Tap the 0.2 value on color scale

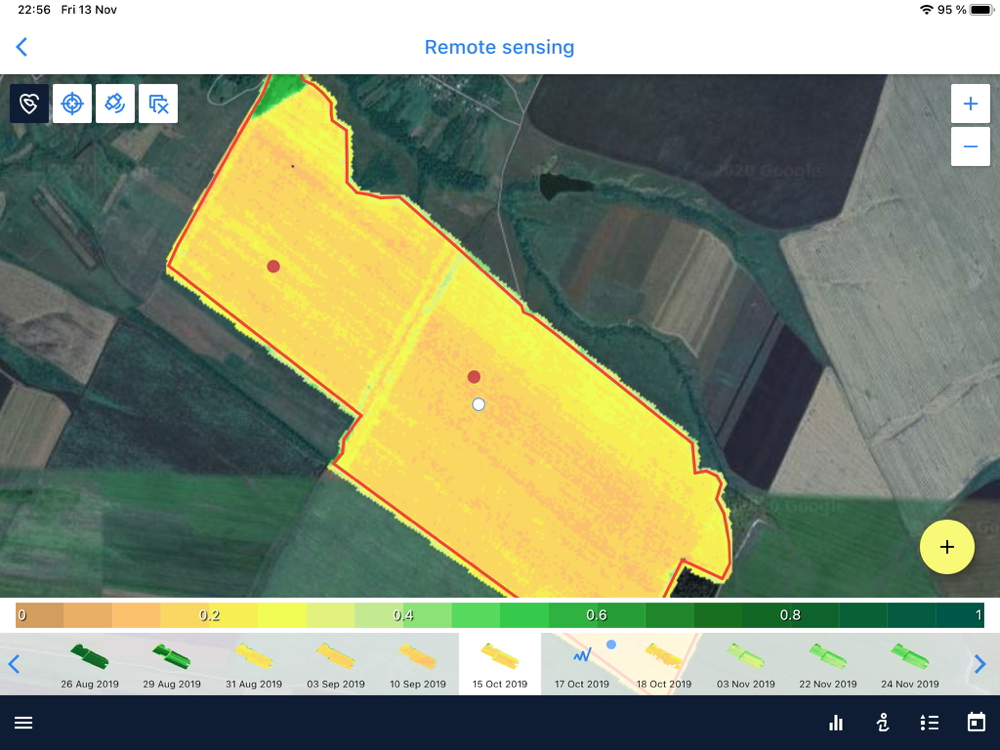tap(209, 615)
